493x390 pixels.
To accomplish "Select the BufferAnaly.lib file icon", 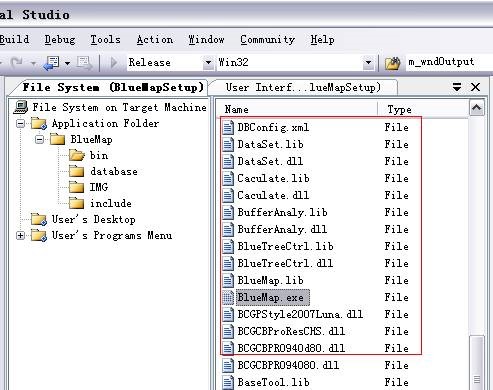I will (228, 213).
